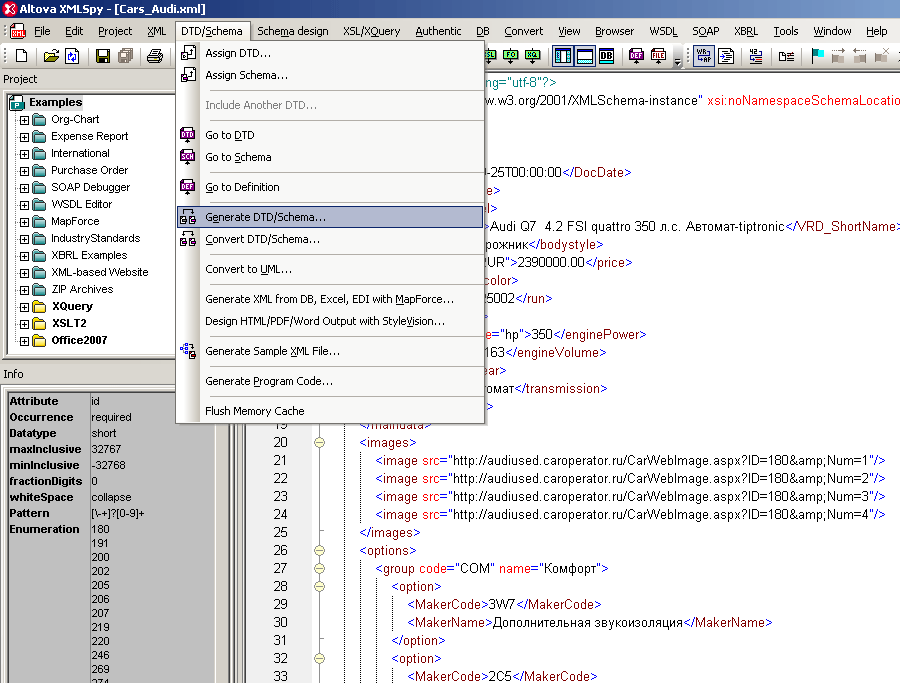900x683 pixels.
Task: Expand the International folder
Action: pyautogui.click(x=24, y=154)
